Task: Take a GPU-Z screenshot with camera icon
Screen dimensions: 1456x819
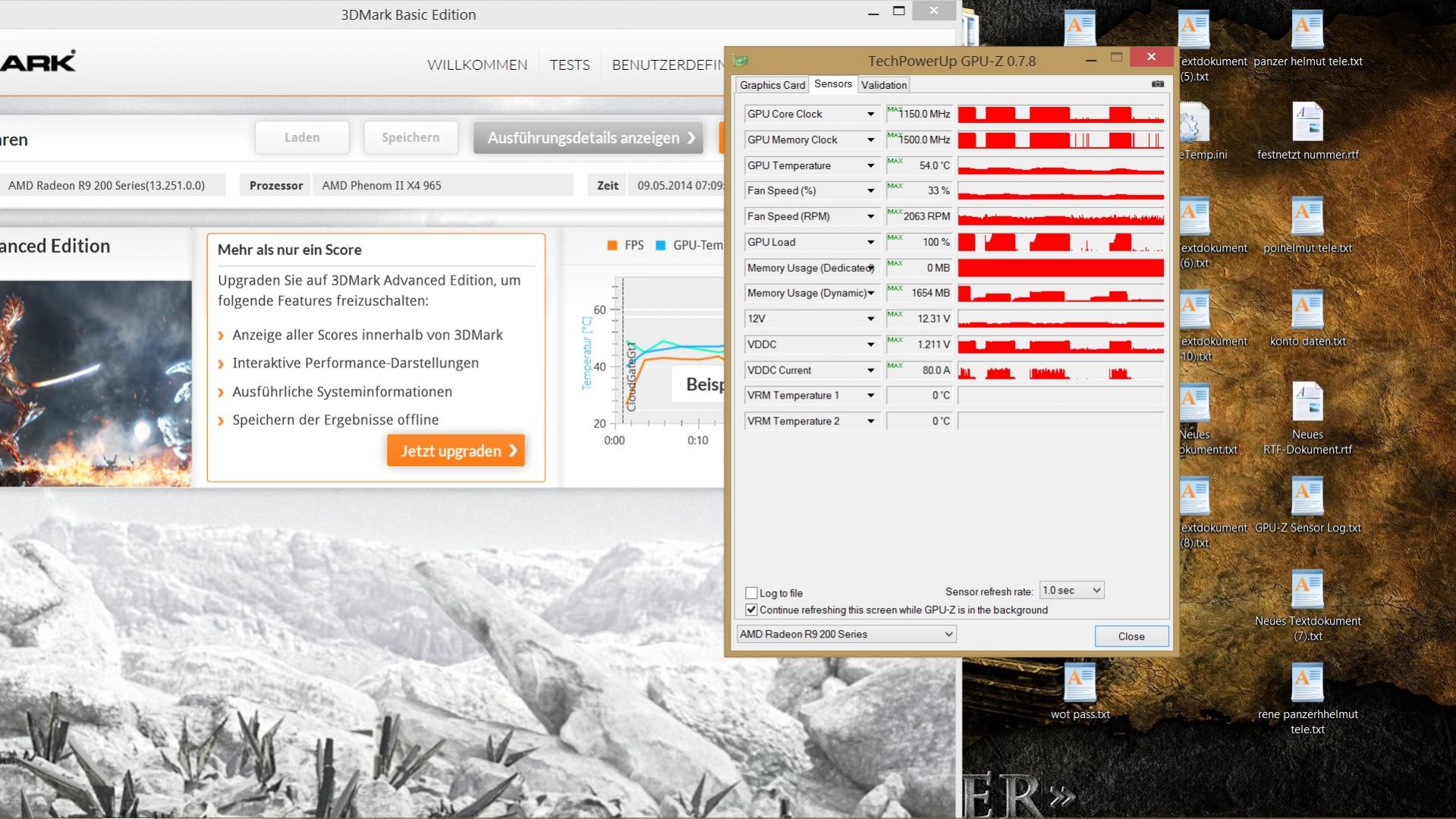Action: (x=1157, y=84)
